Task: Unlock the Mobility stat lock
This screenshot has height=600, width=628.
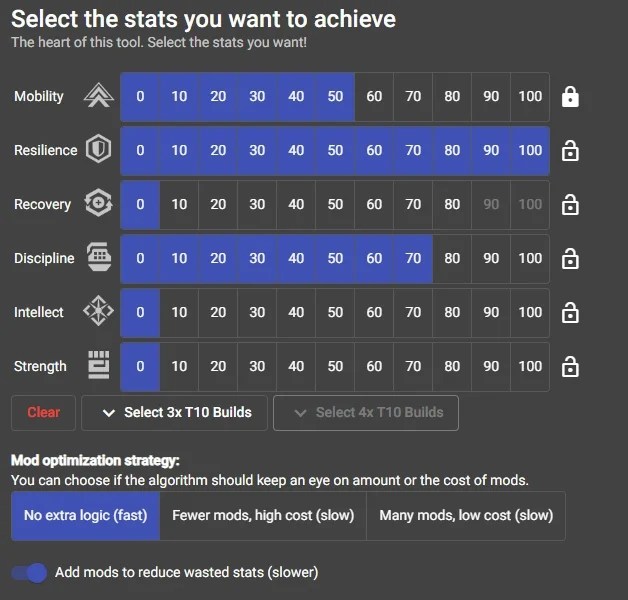Action: (570, 97)
